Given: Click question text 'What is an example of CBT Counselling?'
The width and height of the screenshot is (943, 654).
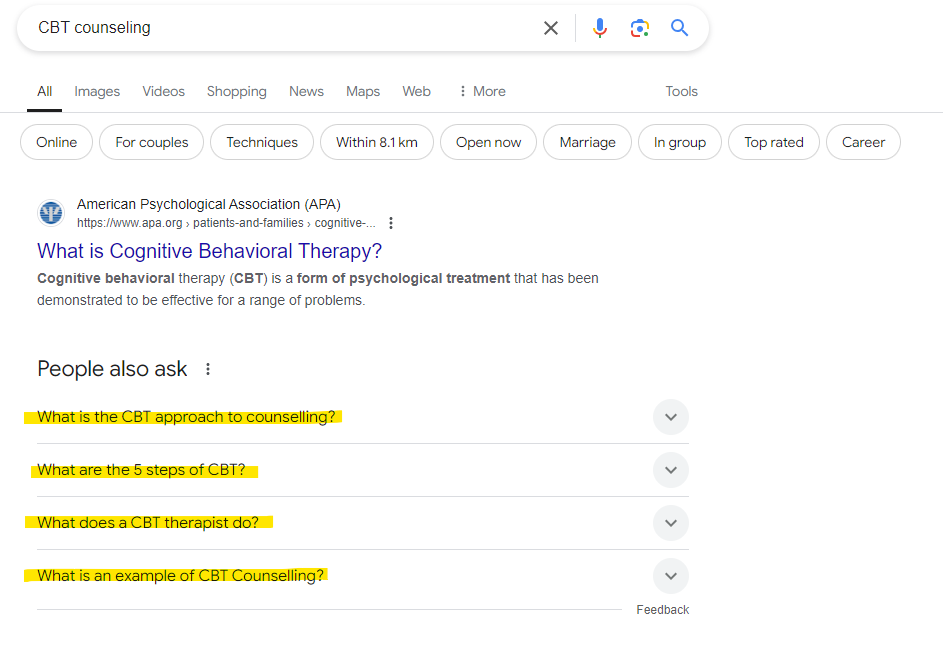Looking at the screenshot, I should 180,576.
